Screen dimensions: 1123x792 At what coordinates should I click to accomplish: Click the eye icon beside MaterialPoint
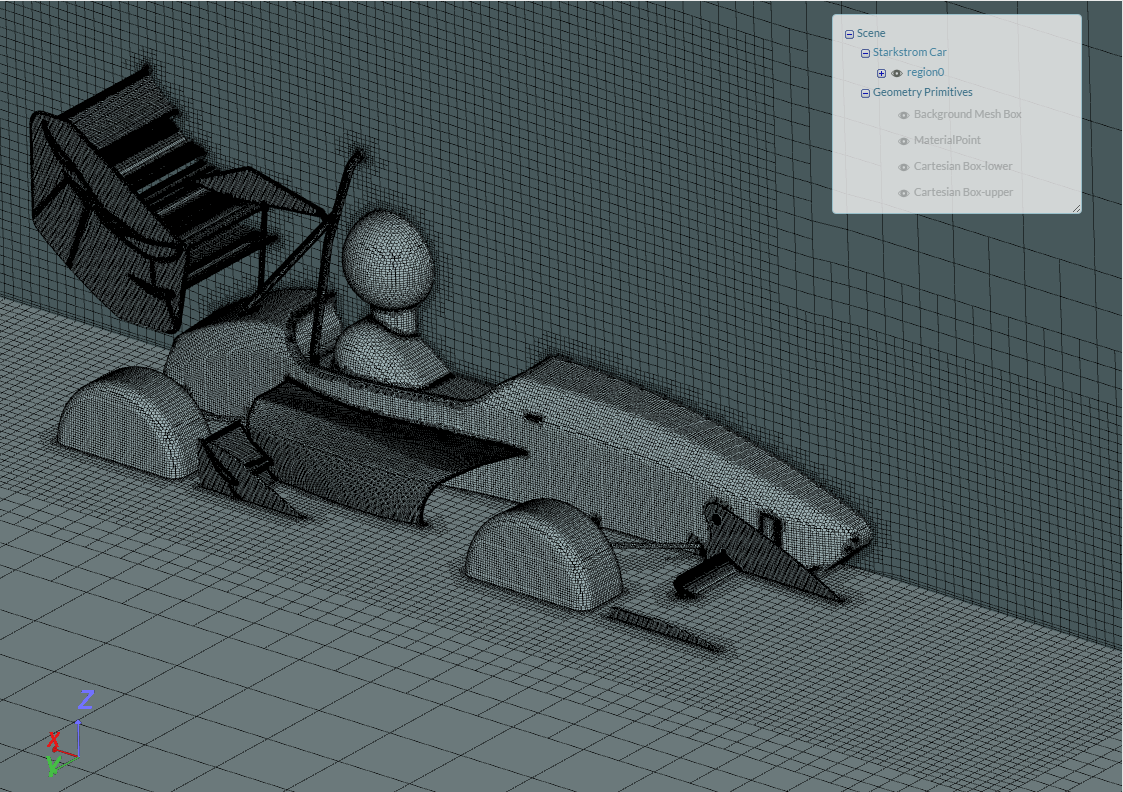pos(903,141)
